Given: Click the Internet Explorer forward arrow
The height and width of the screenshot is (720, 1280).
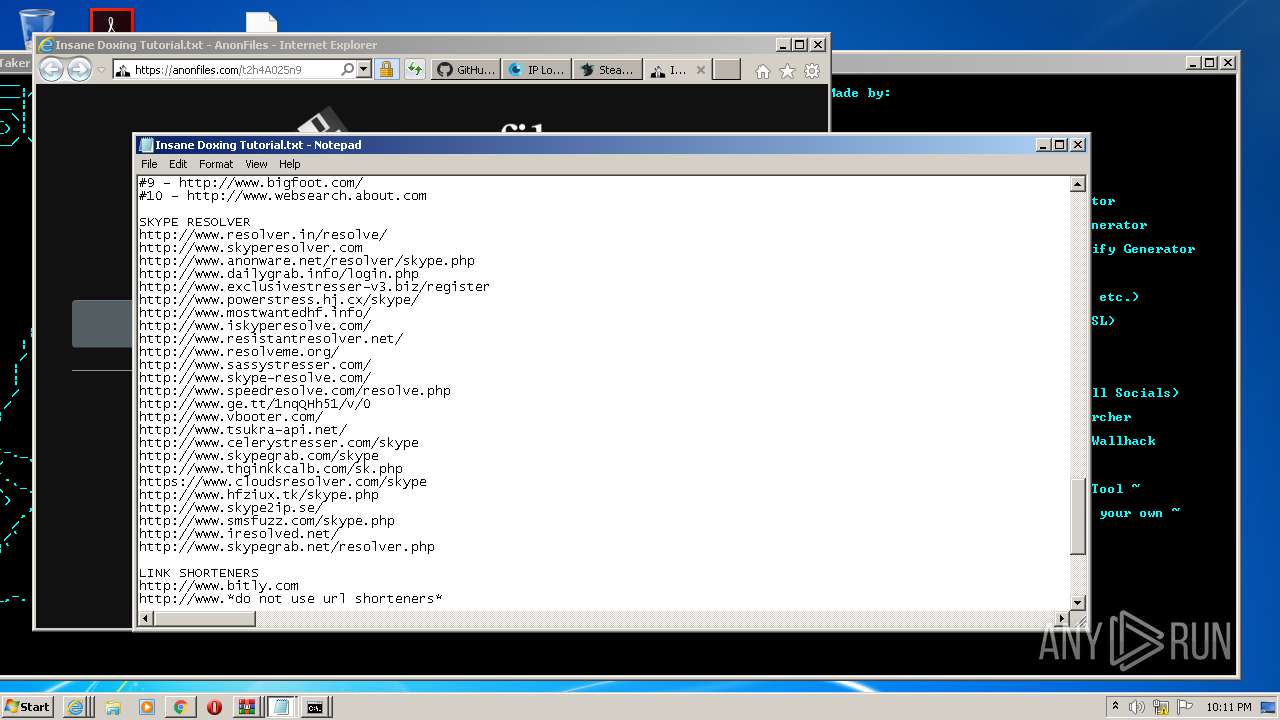Looking at the screenshot, I should tap(79, 69).
